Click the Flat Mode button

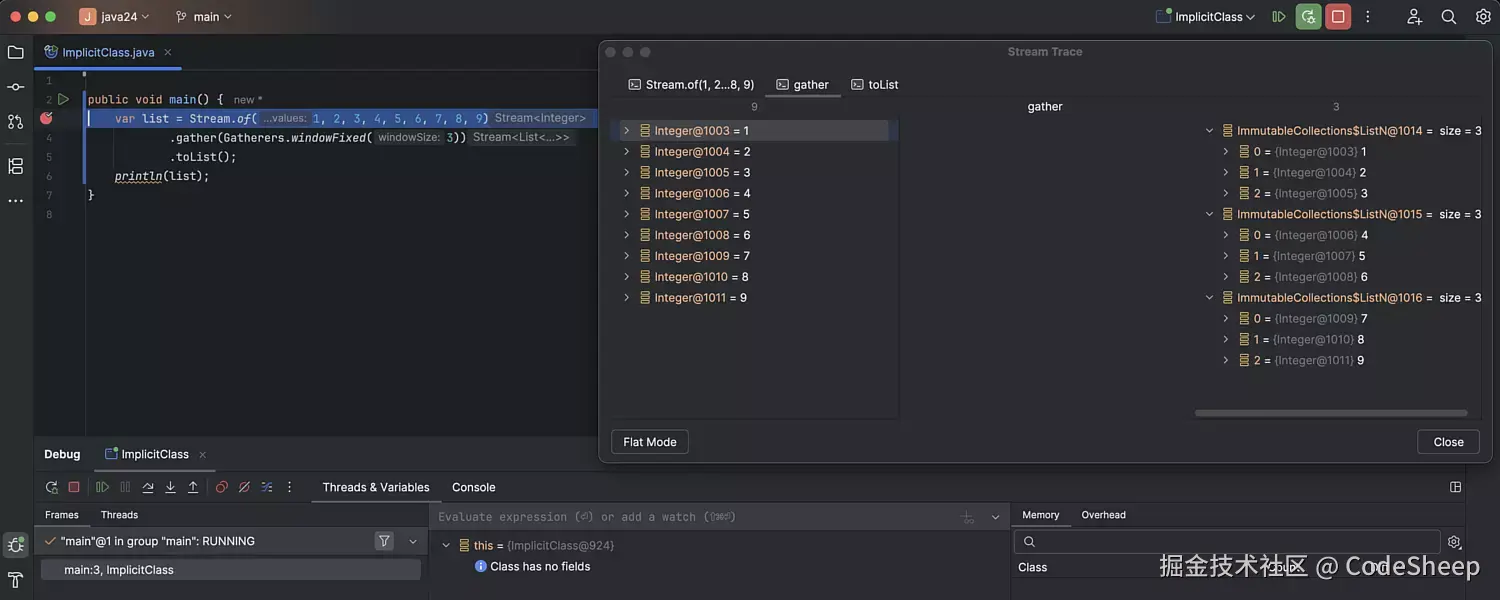(x=650, y=442)
